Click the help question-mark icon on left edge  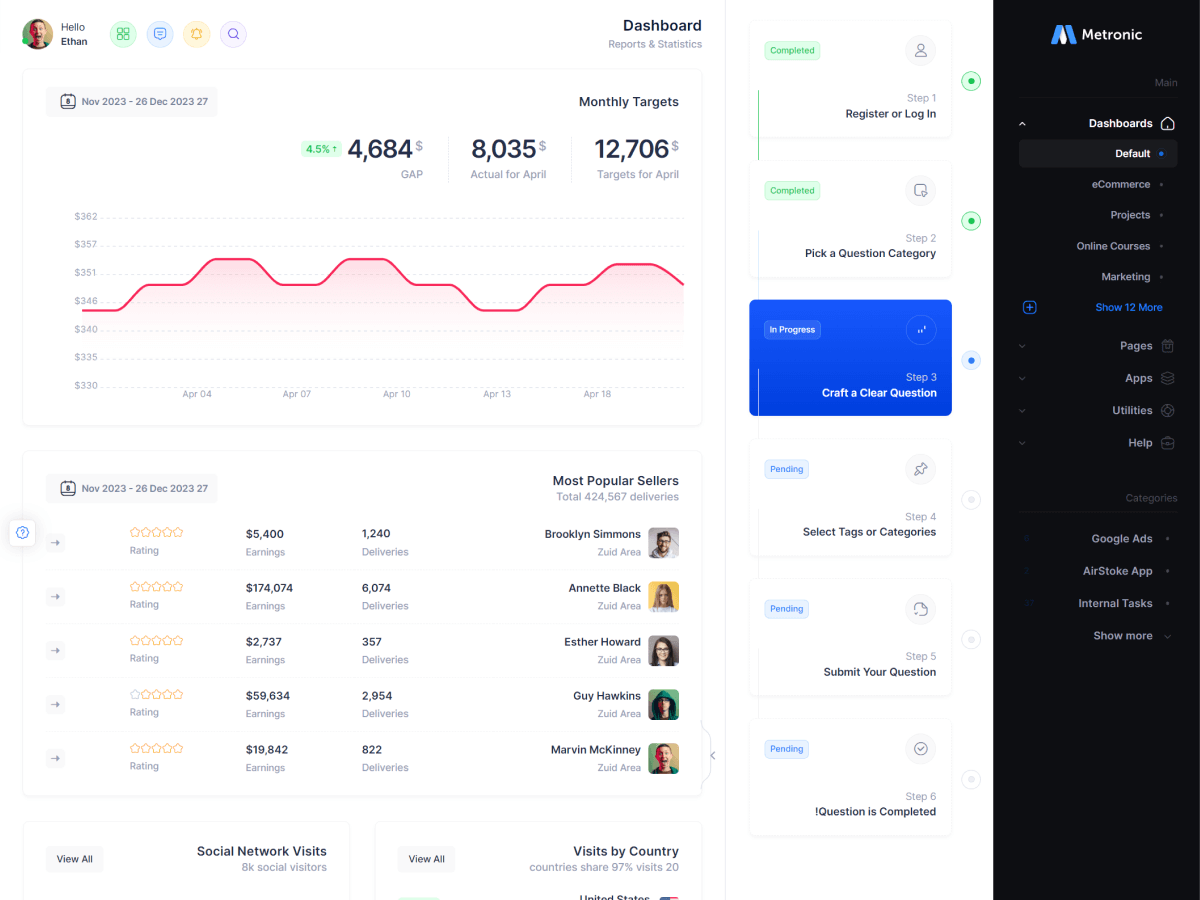click(23, 532)
